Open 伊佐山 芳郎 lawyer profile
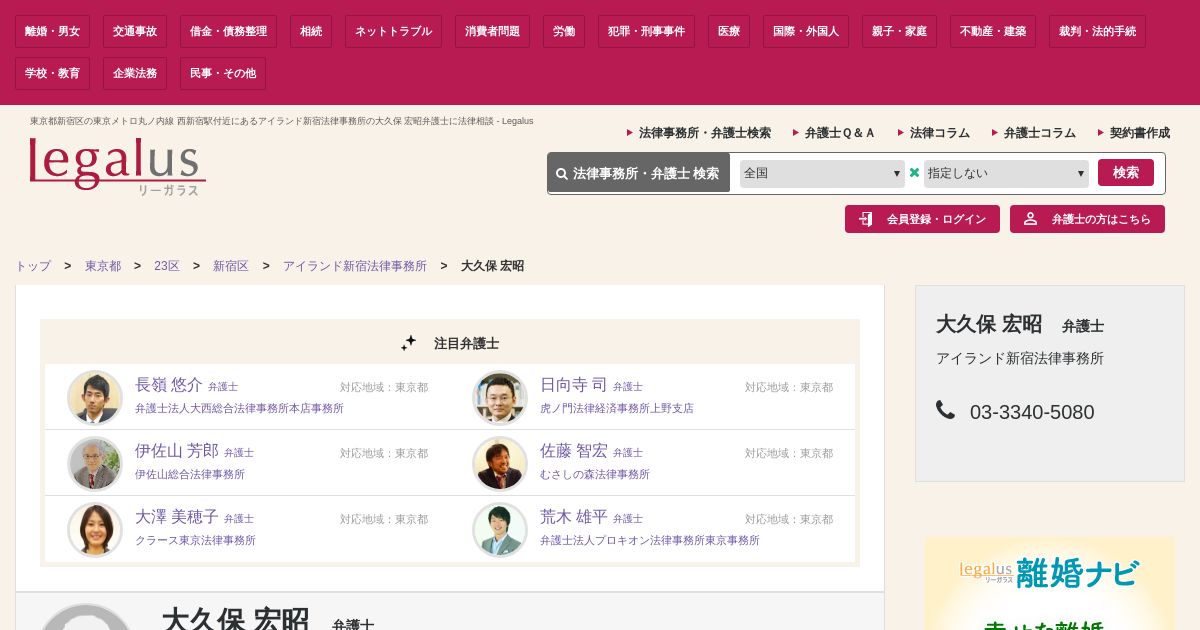The height and width of the screenshot is (630, 1200). pos(177,451)
